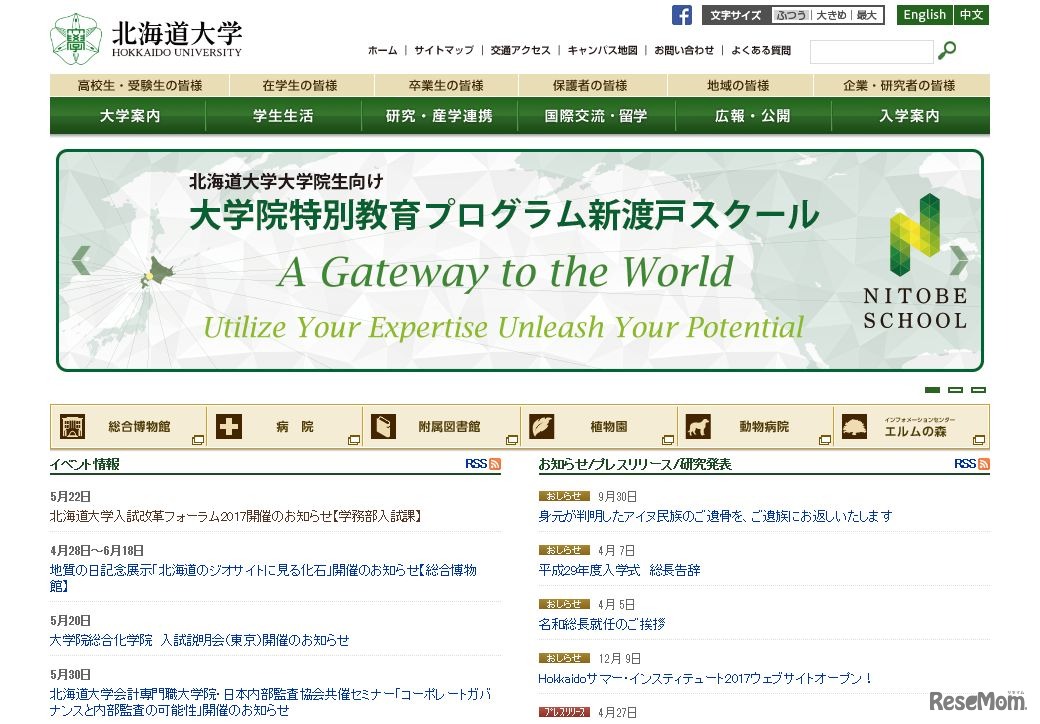This screenshot has width=1040, height=724.
Task: Open 国際交流・留学 main menu
Action: [596, 116]
